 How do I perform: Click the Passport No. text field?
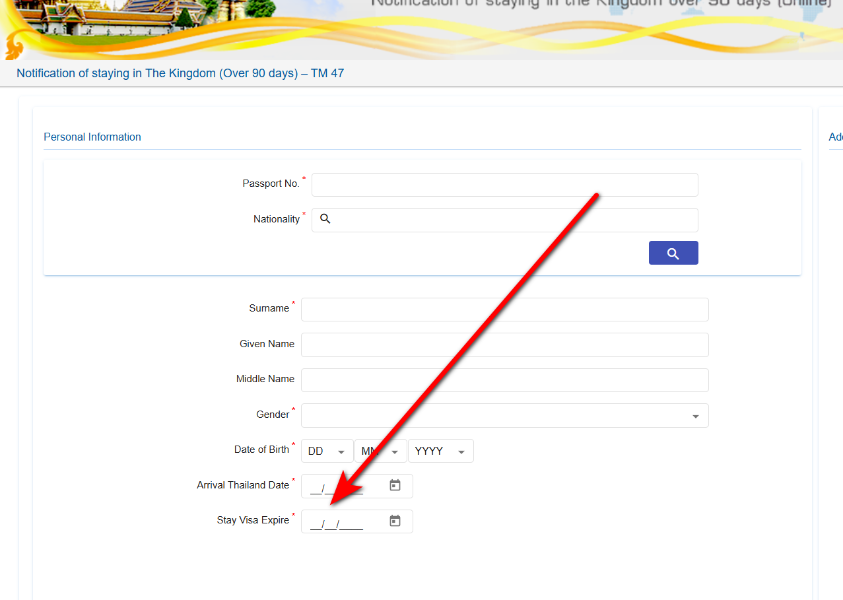tap(504, 185)
